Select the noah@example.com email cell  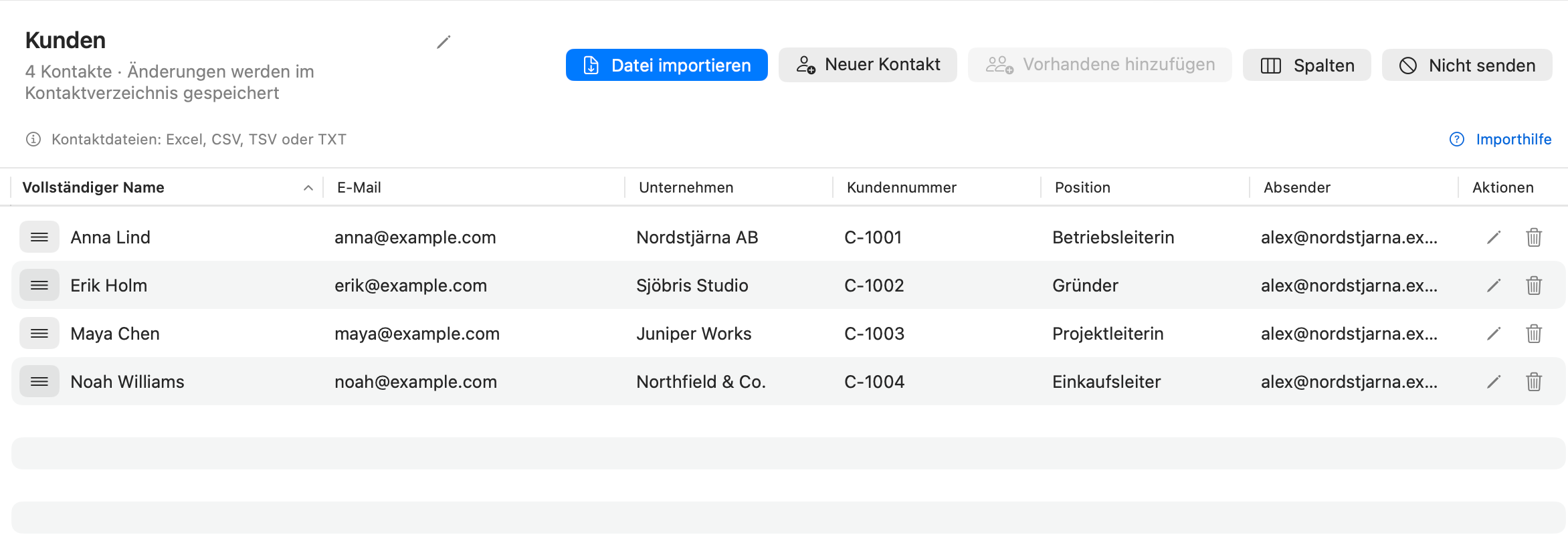(416, 382)
